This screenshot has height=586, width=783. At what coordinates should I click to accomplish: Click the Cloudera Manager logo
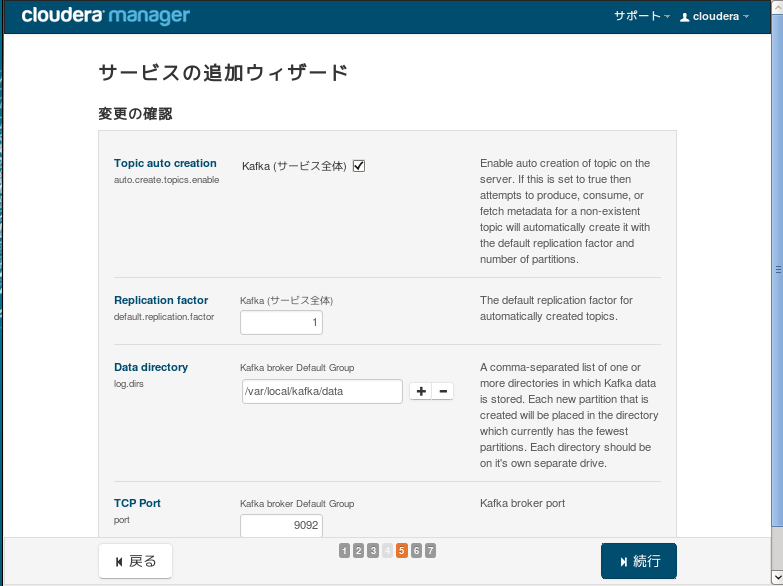click(x=105, y=16)
